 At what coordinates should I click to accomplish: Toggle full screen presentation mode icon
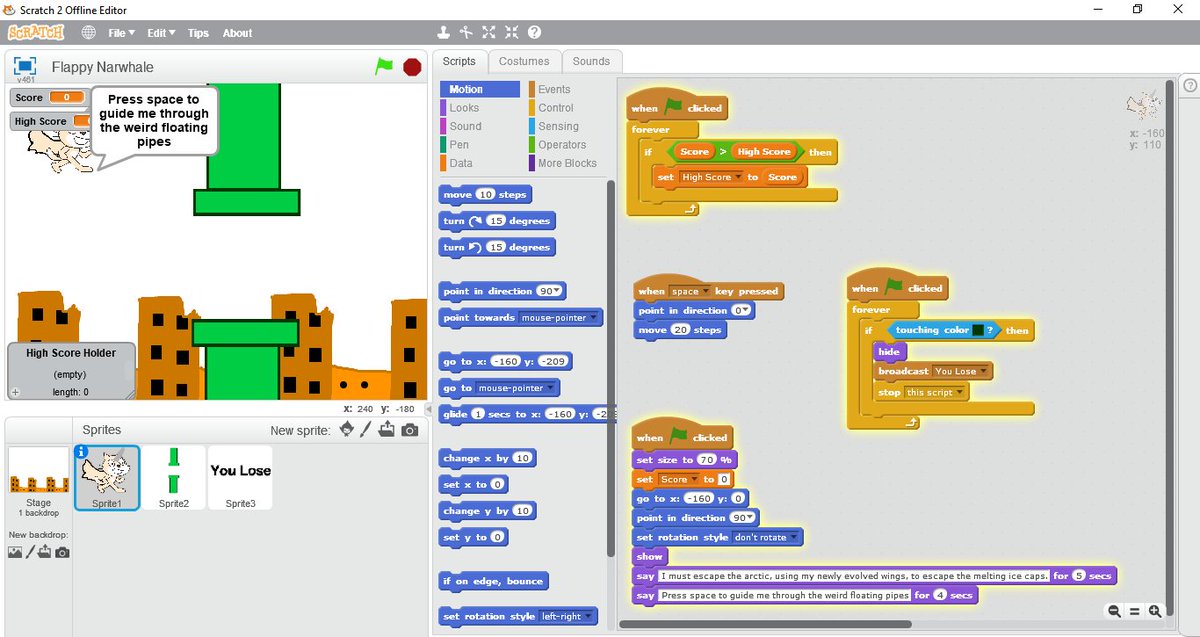point(25,65)
